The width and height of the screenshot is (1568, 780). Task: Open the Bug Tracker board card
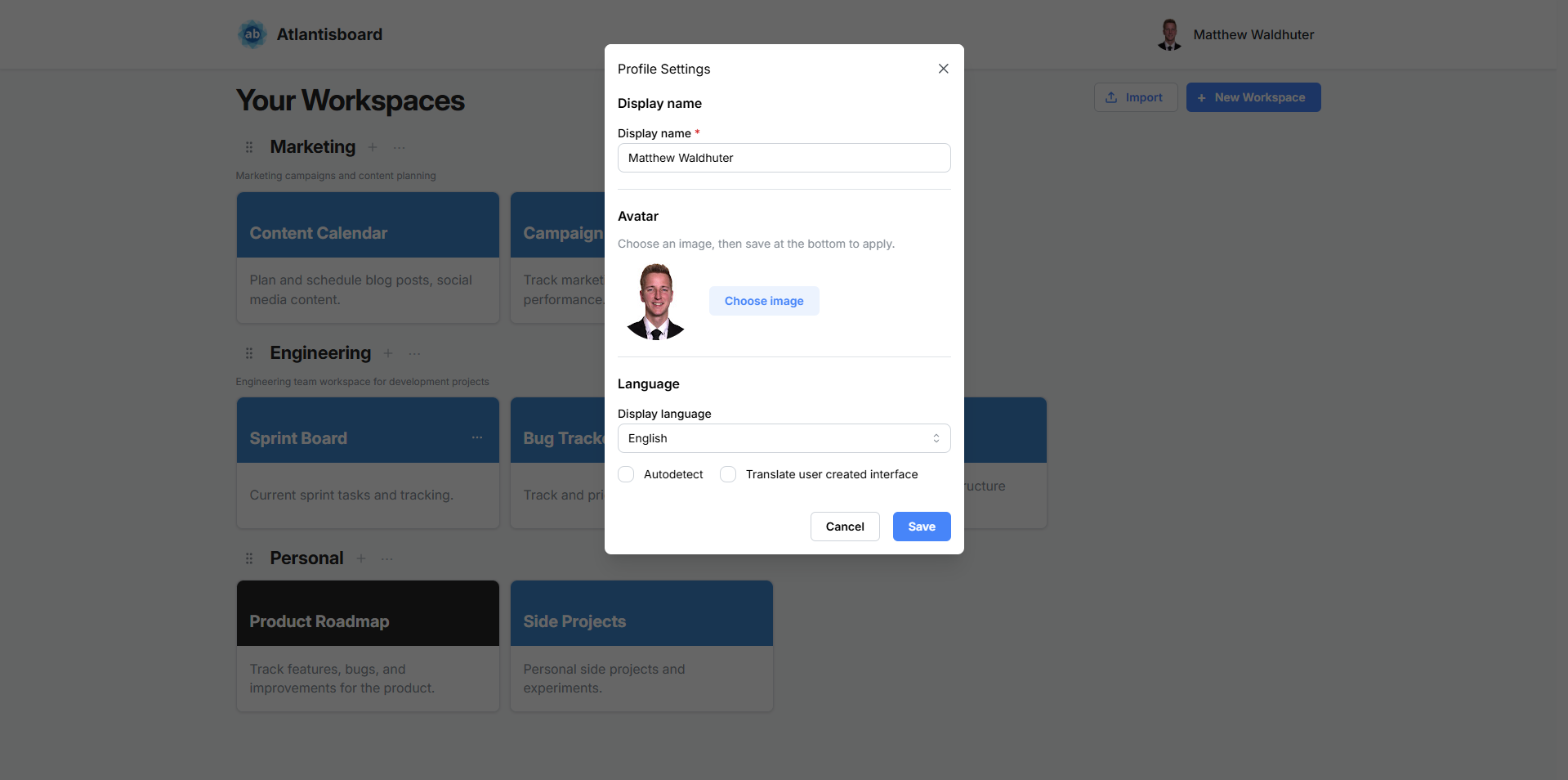click(x=558, y=463)
